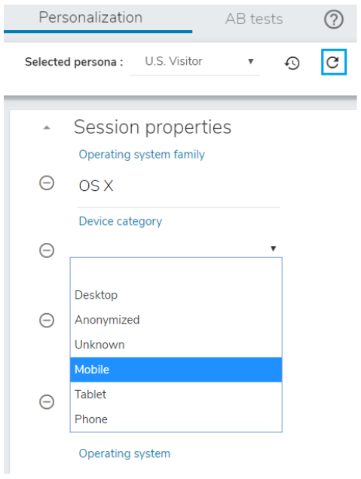The image size is (361, 479).
Task: Click the OS X value field
Action: (x=179, y=186)
